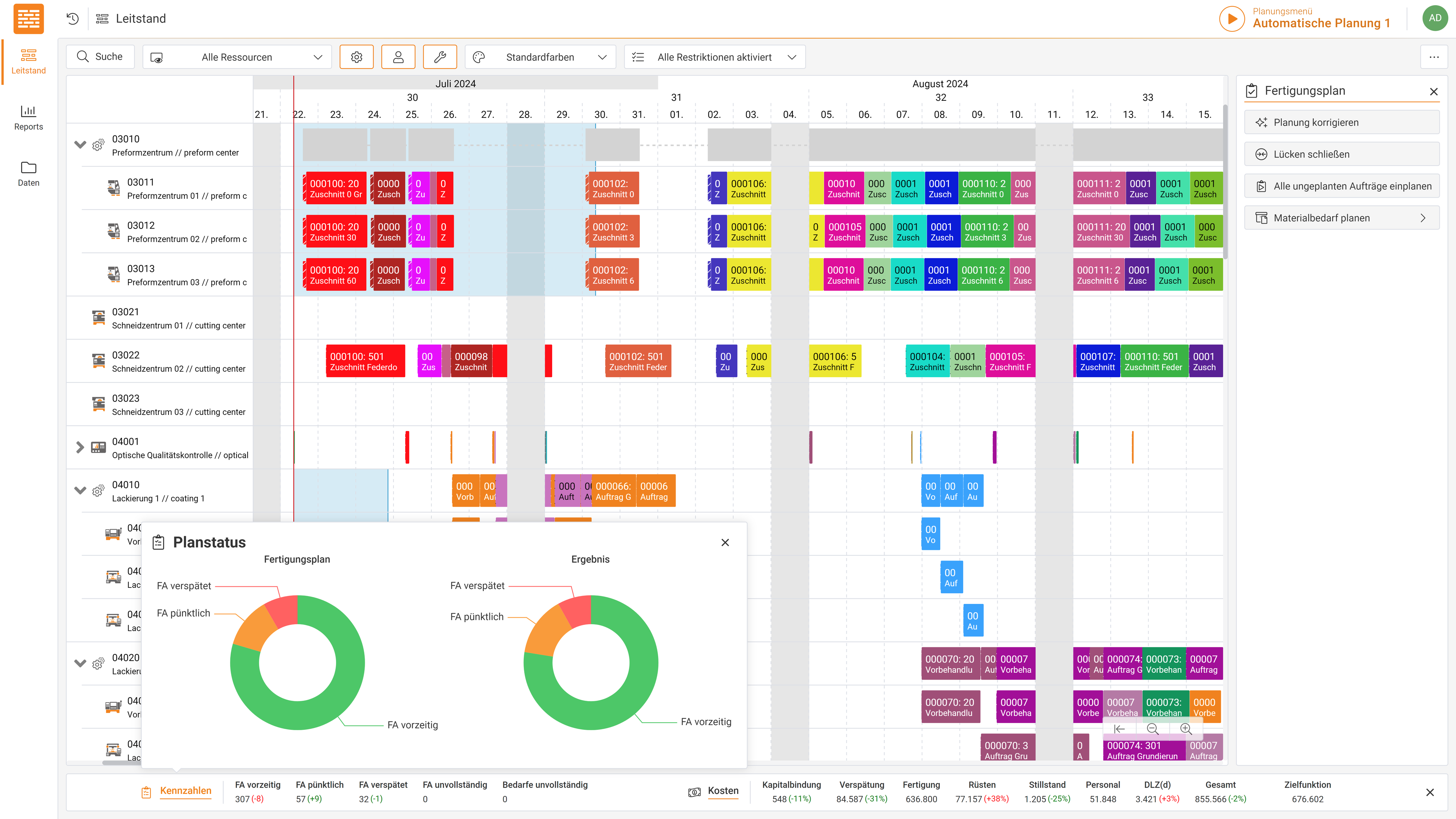
Task: Collapse the 03010 Preformzentrum resource group
Action: coord(80,145)
